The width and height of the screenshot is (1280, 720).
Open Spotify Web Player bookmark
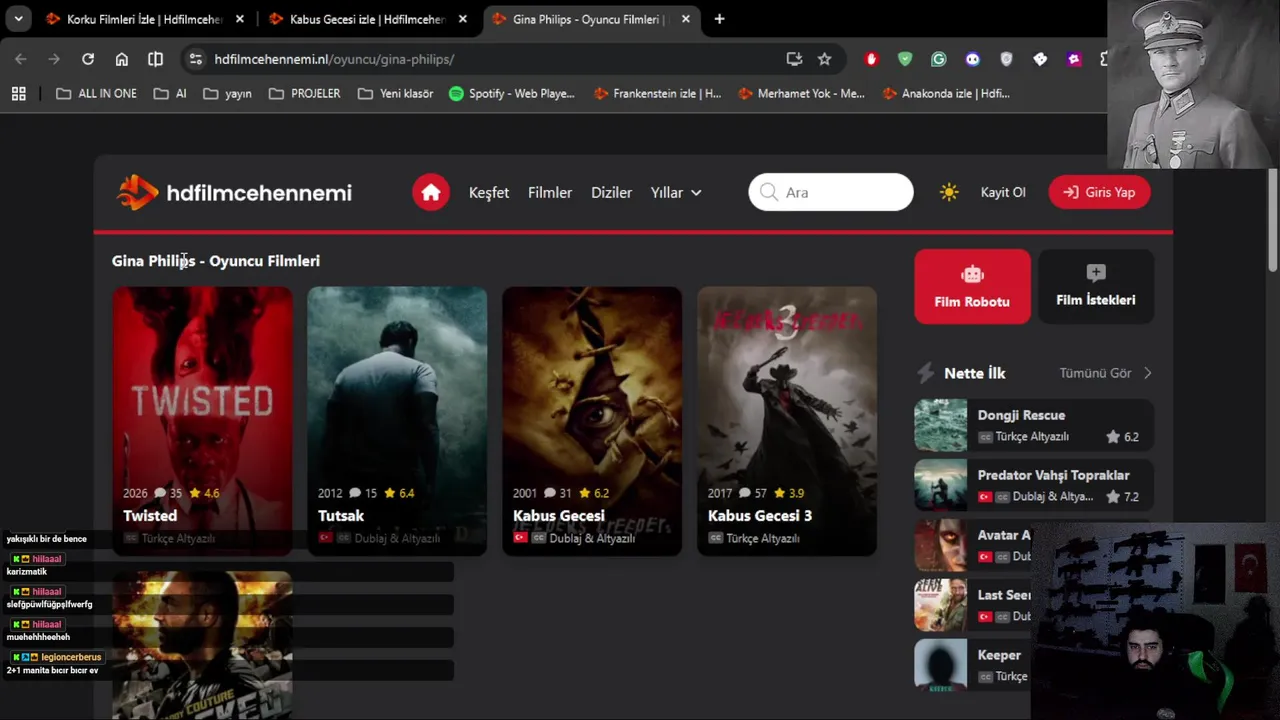tap(512, 93)
